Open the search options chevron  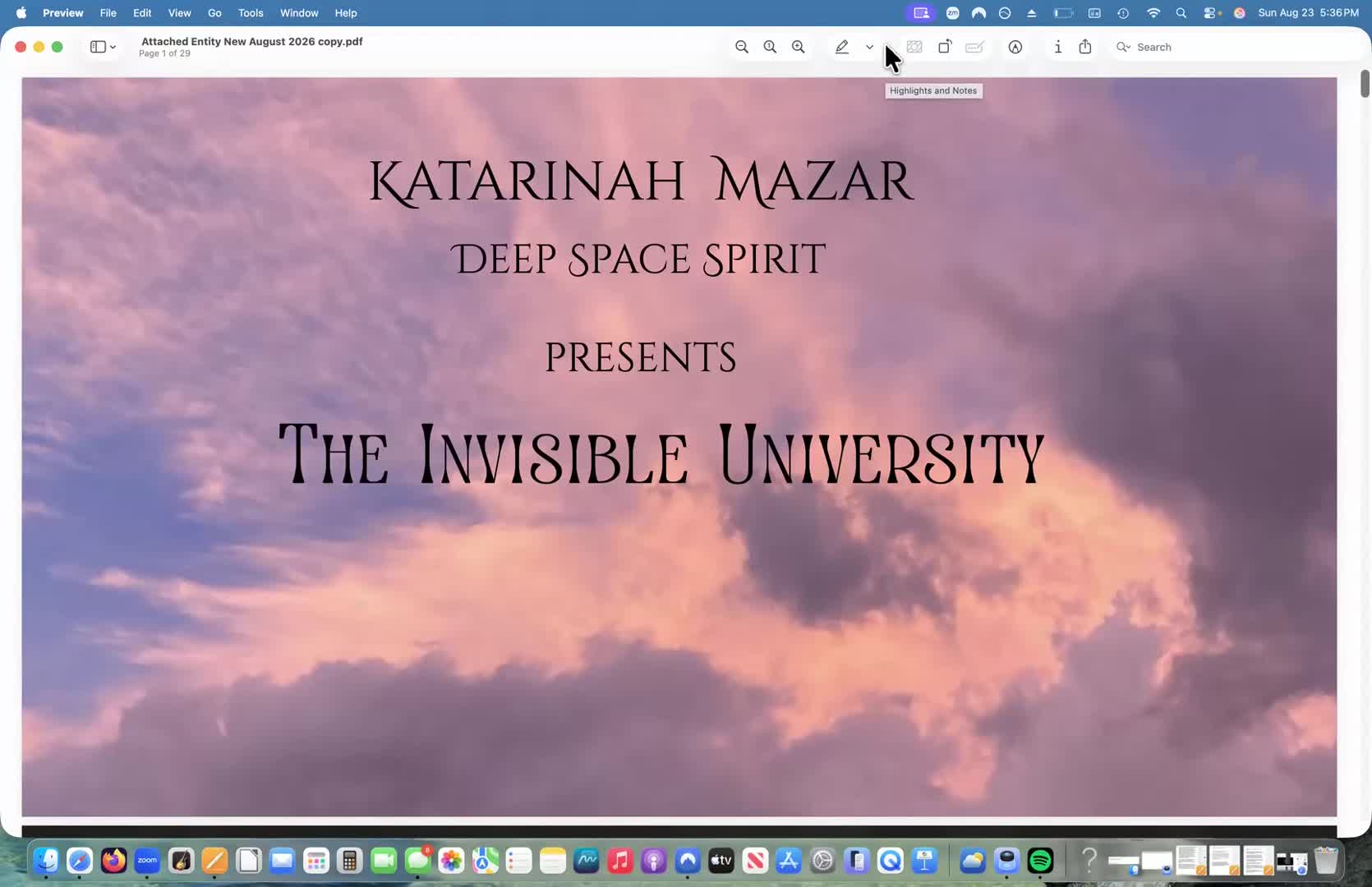(x=1123, y=47)
